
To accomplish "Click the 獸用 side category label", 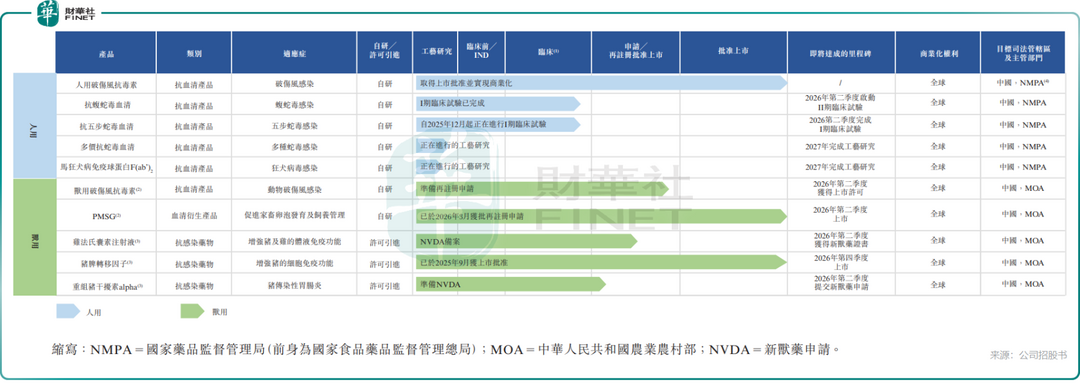I will point(35,238).
